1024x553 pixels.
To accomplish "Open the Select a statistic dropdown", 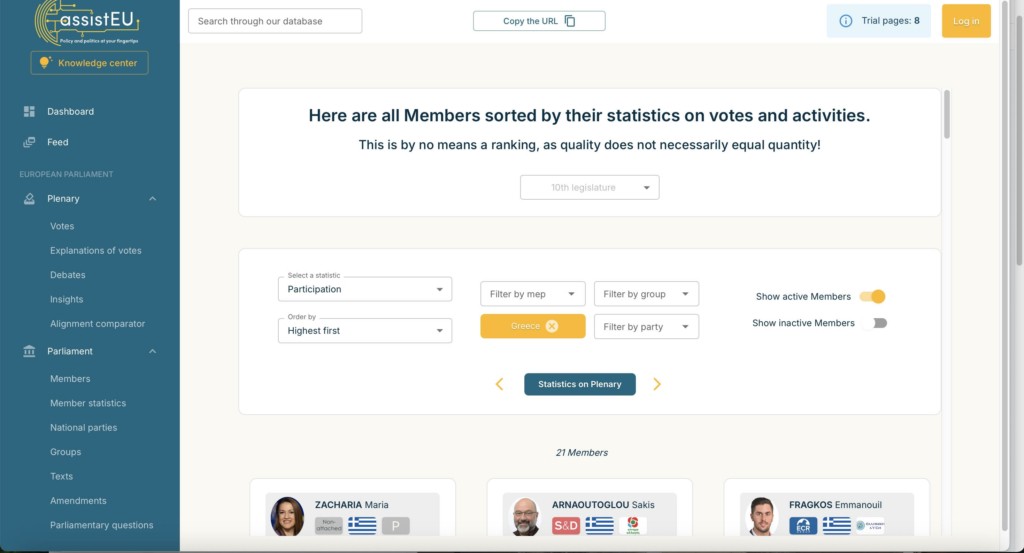I will point(365,289).
